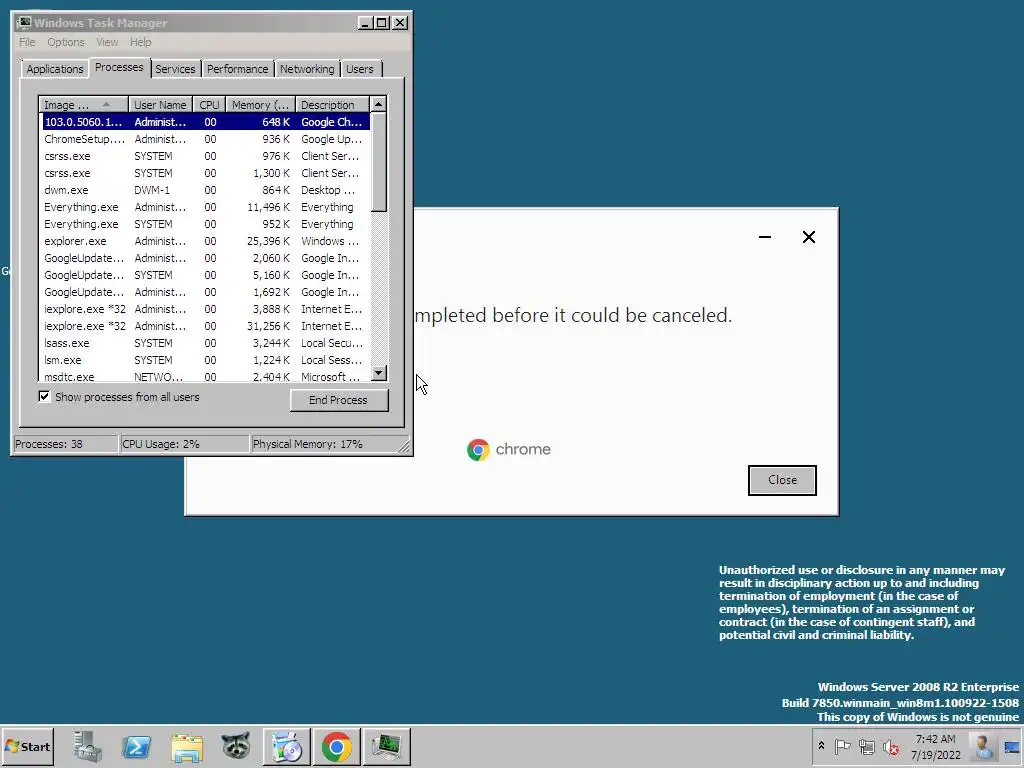Screen dimensions: 1024x768
Task: Sort by CPU column header
Action: (x=209, y=104)
